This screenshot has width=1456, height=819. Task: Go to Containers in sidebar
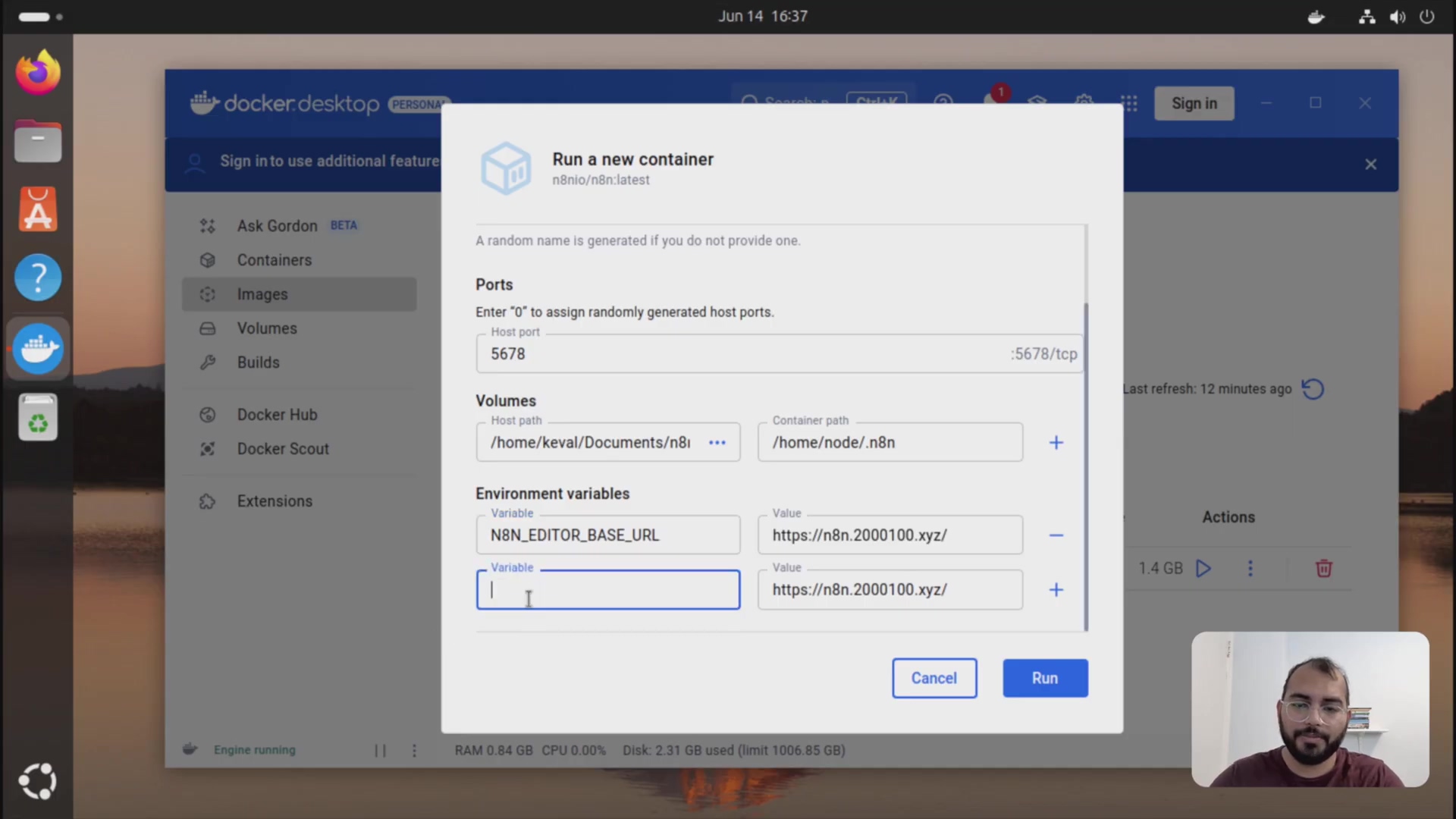coord(299,260)
